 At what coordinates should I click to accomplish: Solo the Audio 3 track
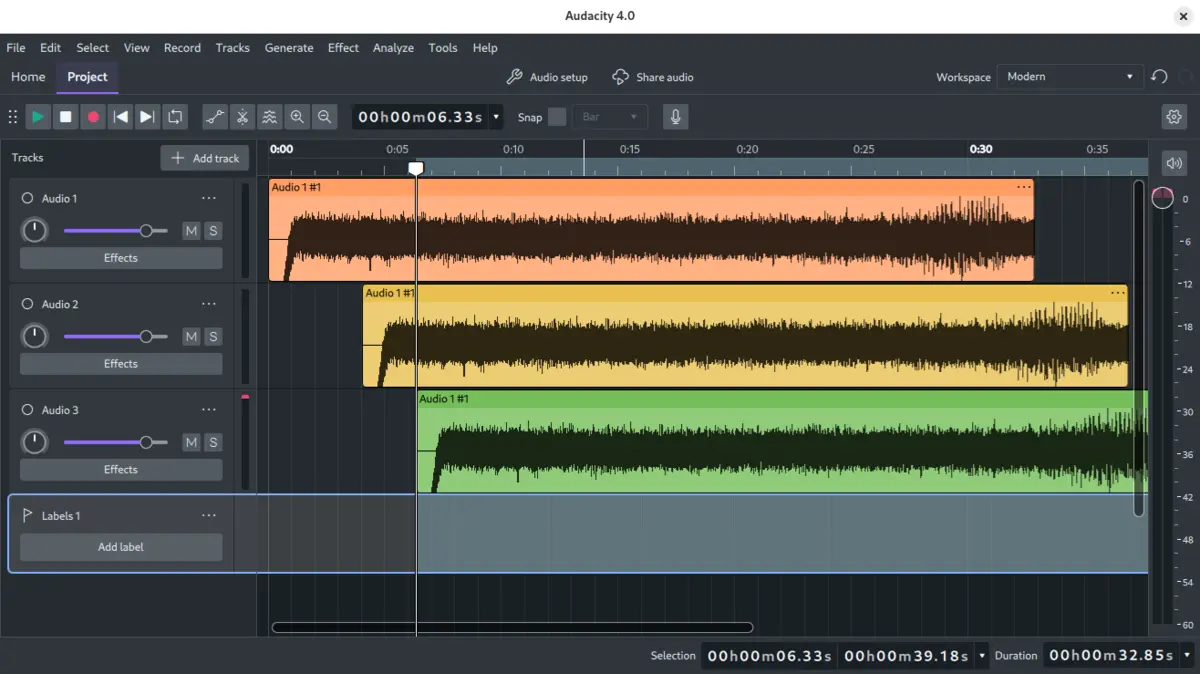point(213,442)
